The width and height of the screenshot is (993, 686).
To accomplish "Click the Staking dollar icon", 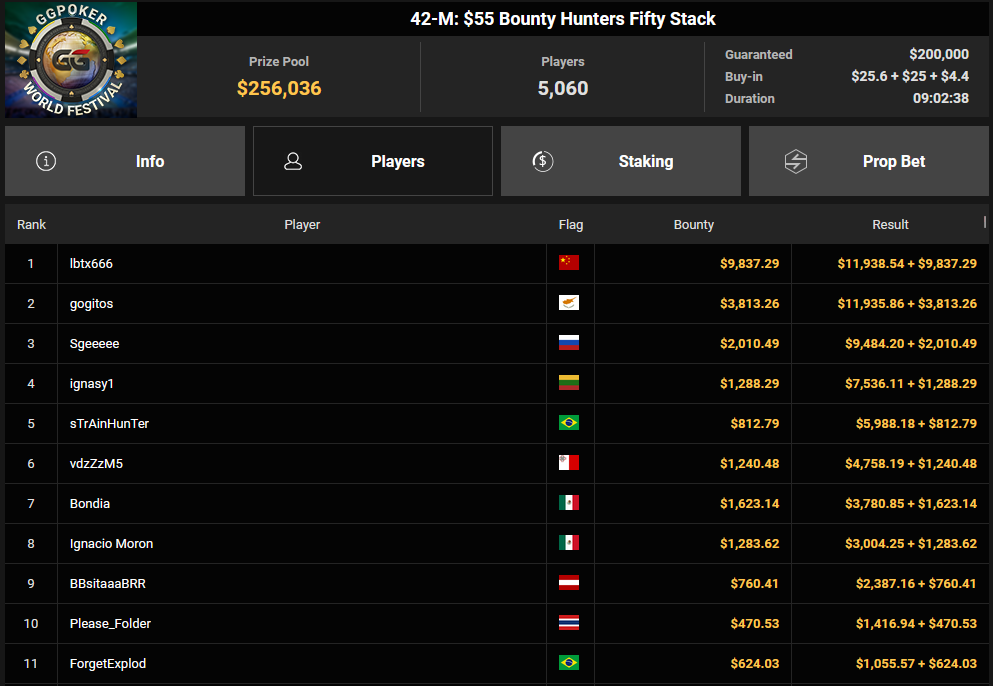I will click(543, 161).
